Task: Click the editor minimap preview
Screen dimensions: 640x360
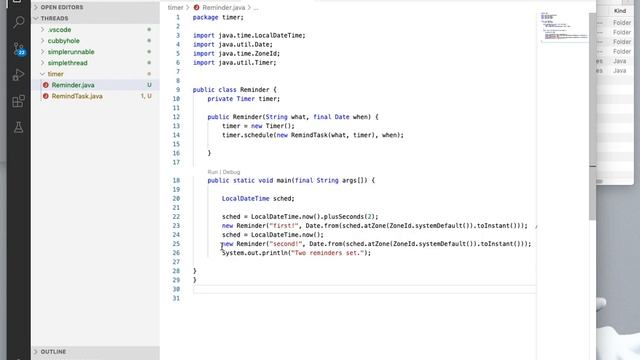Action: coord(564,28)
